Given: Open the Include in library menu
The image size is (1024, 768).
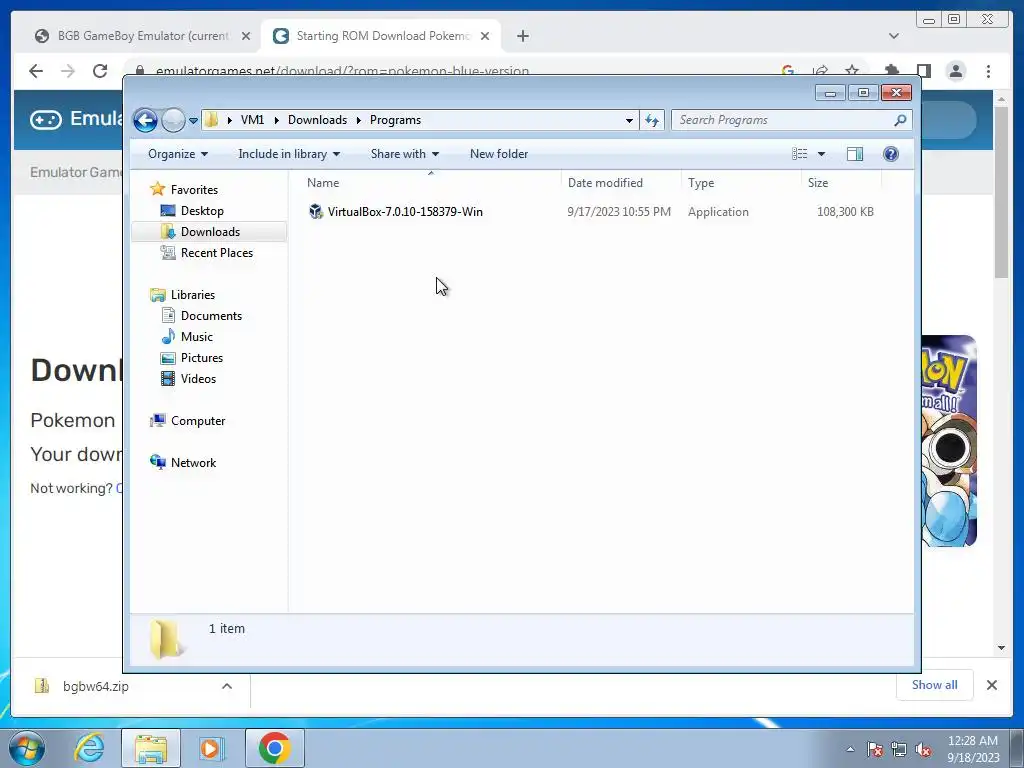Looking at the screenshot, I should click(x=289, y=154).
